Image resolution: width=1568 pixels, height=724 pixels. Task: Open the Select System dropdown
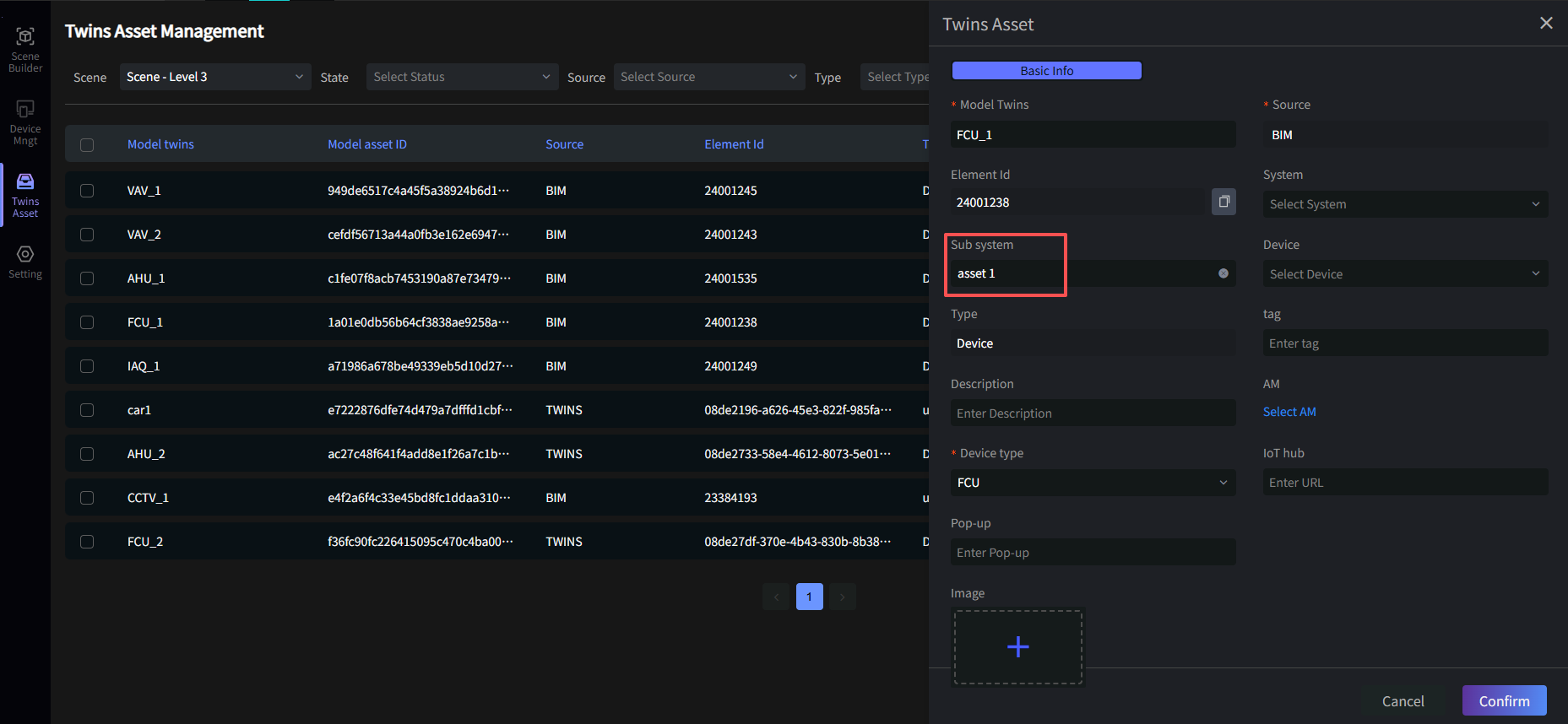point(1404,204)
